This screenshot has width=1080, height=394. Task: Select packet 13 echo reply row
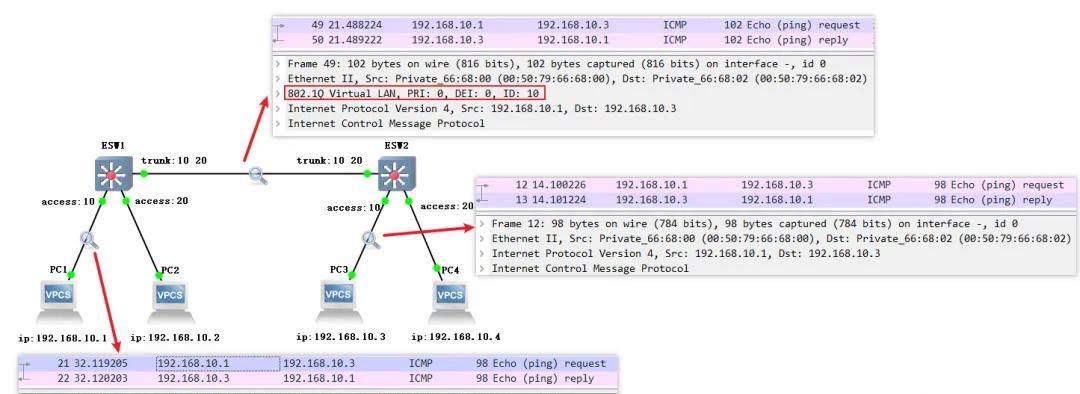pyautogui.click(x=777, y=200)
